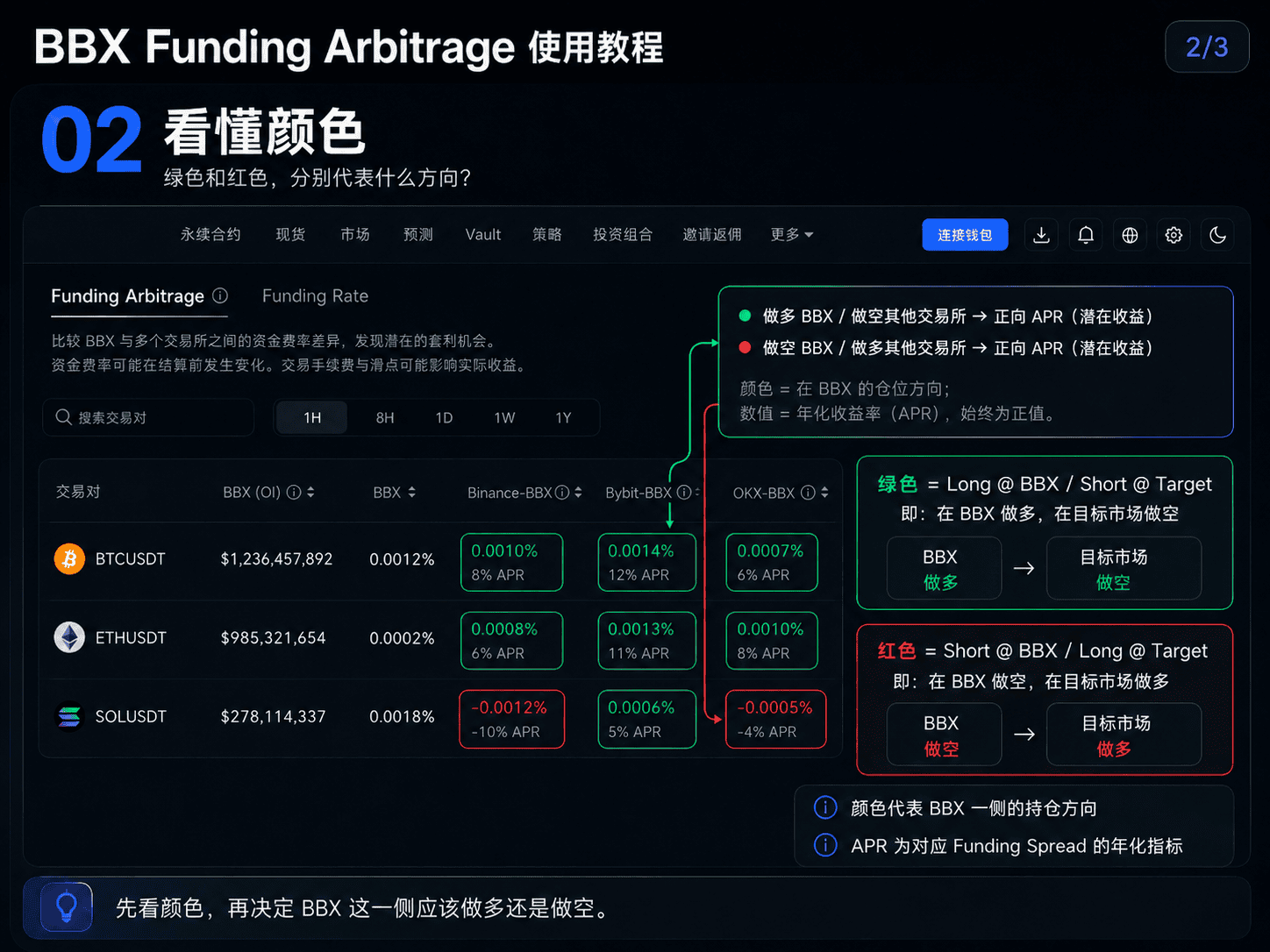Open 邀请返佣 page
The height and width of the screenshot is (952, 1270).
click(712, 235)
